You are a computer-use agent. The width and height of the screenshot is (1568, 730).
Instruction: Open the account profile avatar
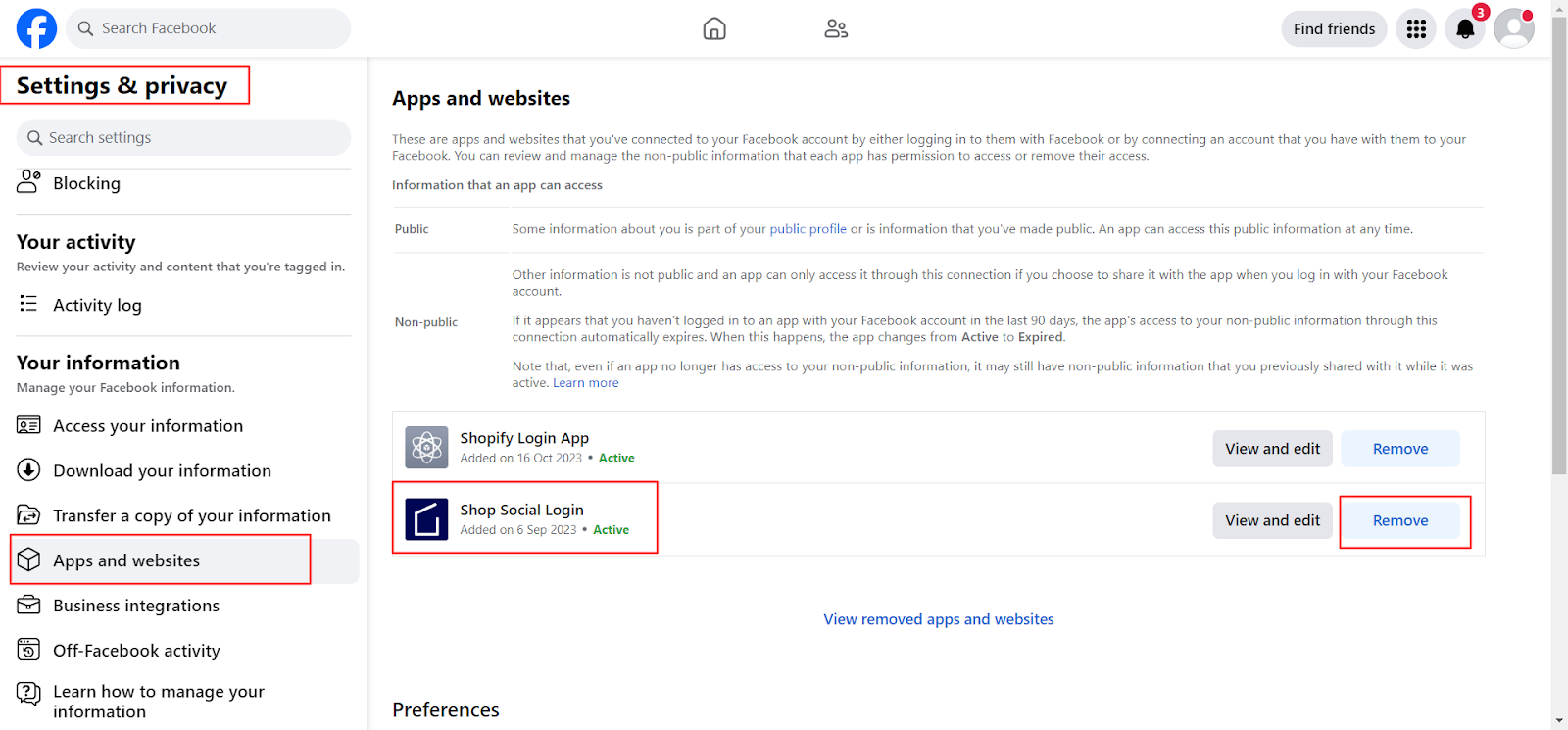coord(1514,28)
